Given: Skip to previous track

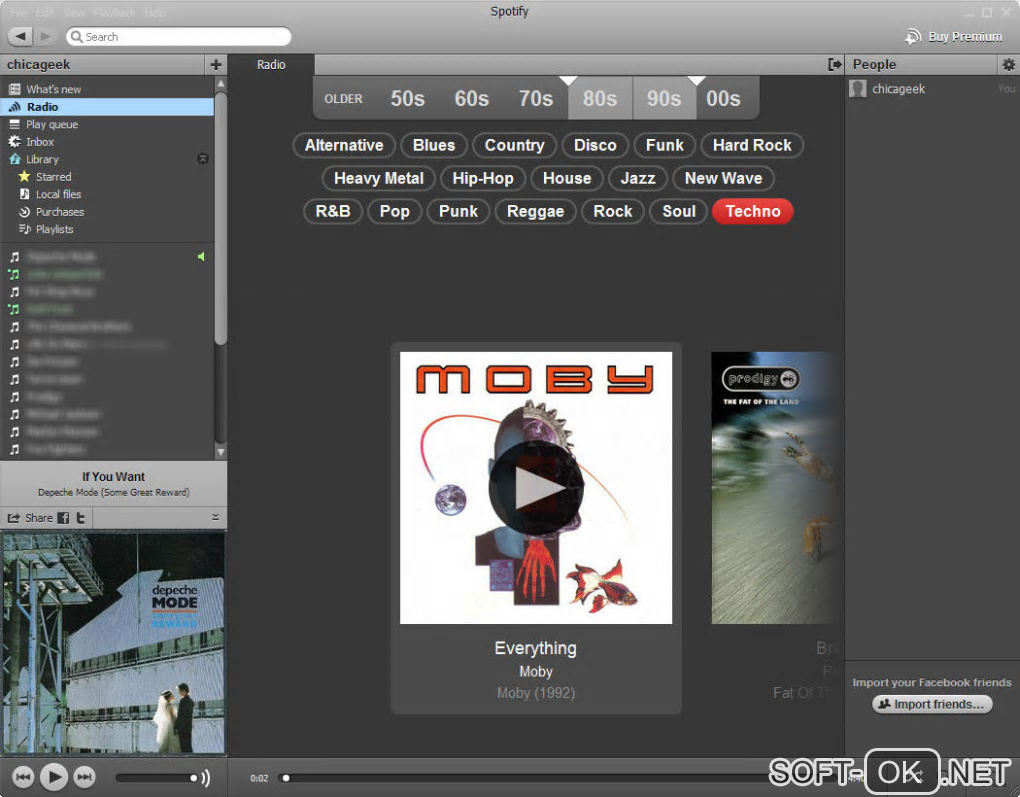Looking at the screenshot, I should click(23, 776).
